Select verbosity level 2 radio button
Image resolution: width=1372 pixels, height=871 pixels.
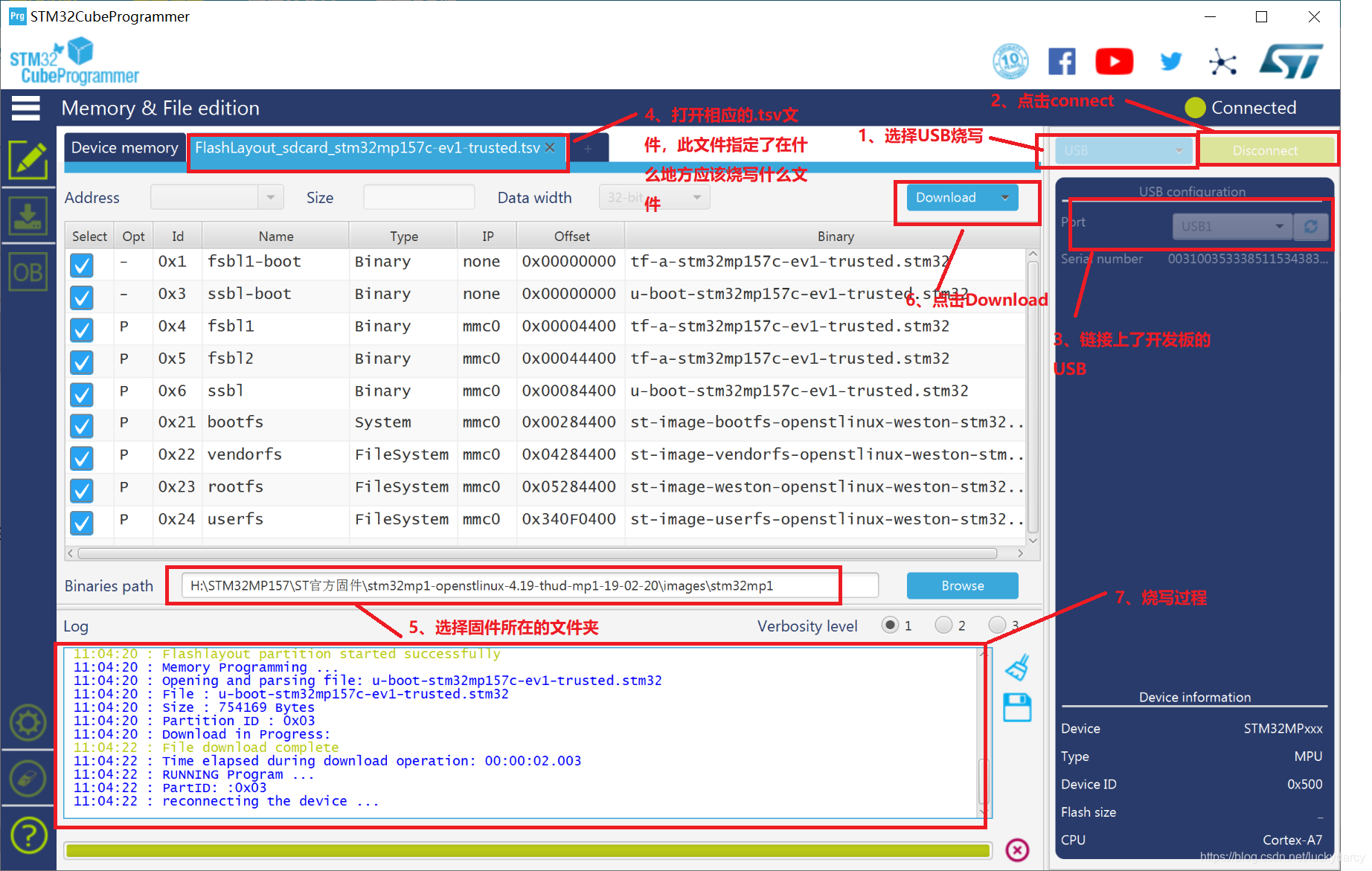pos(943,625)
